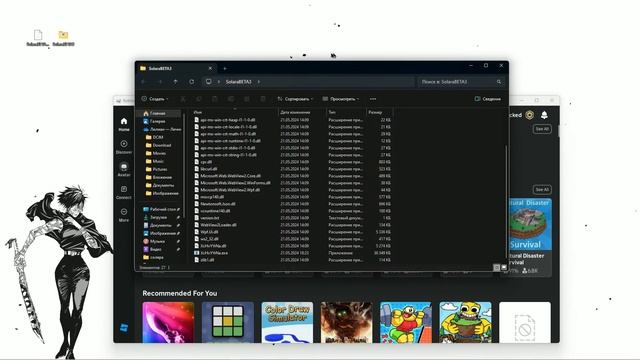Go up one folder level in Explorer
This screenshot has width=640, height=360.
(176, 82)
